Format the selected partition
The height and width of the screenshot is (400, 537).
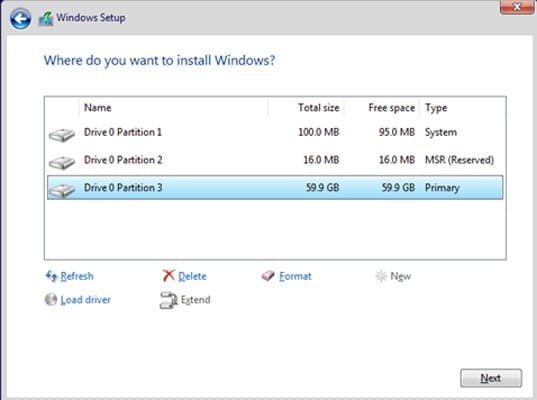pos(295,276)
